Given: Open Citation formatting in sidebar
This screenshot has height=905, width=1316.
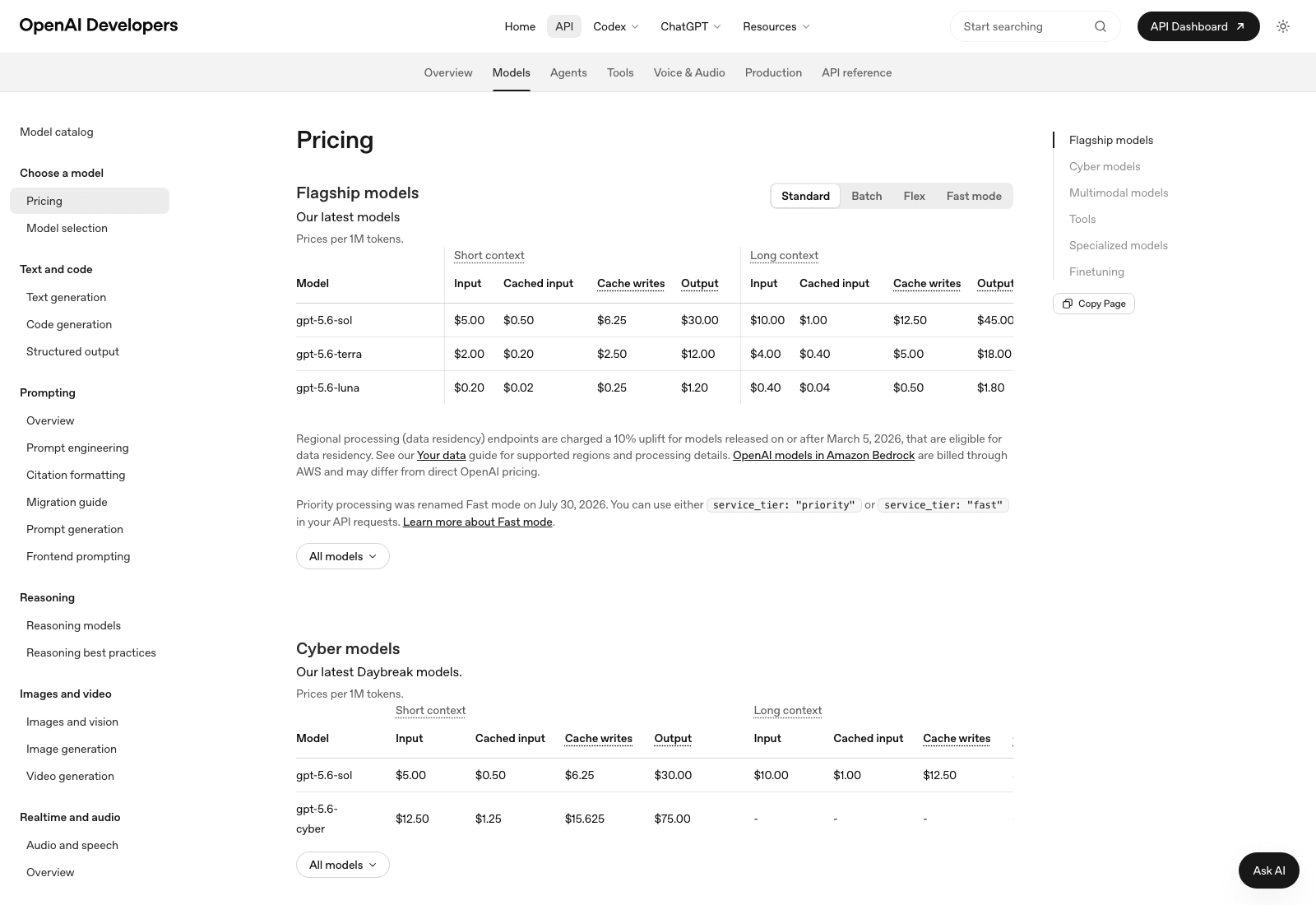Looking at the screenshot, I should point(76,475).
